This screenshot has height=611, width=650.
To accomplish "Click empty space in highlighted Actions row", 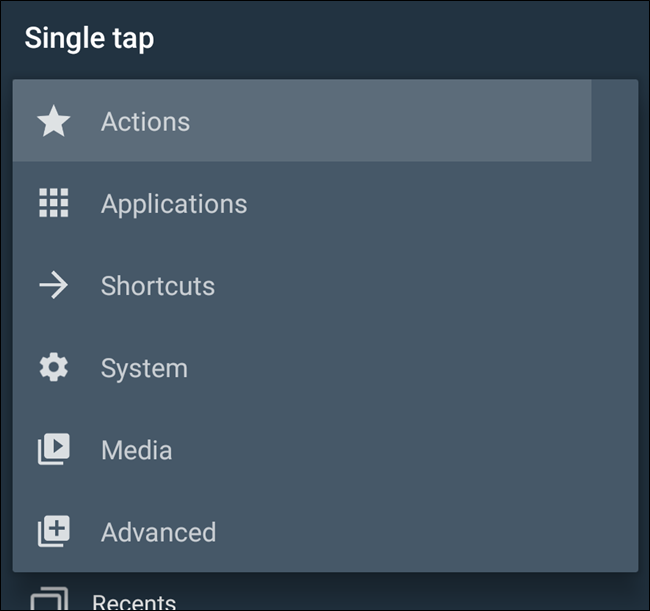I will [400, 122].
